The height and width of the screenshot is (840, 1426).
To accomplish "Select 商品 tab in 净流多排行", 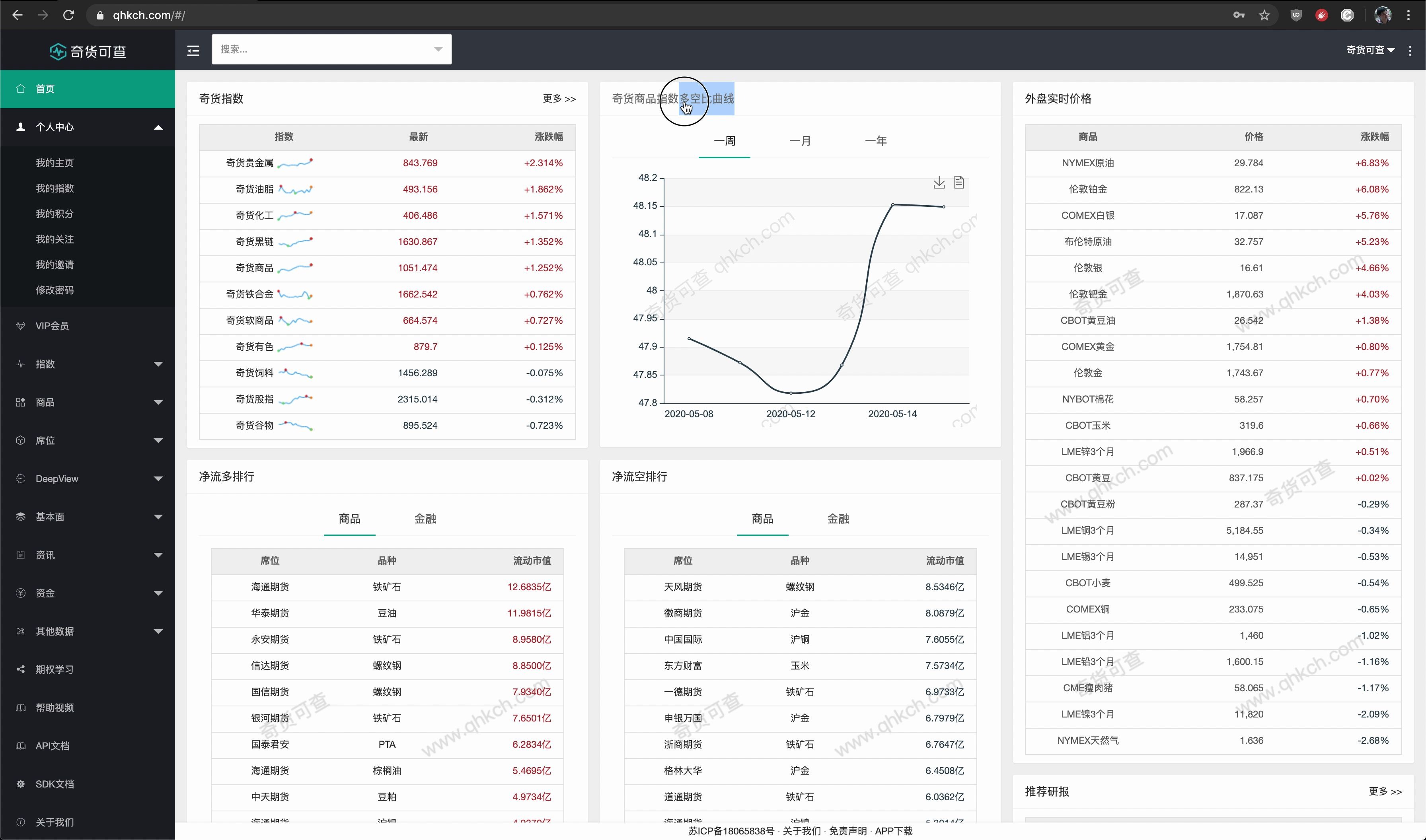I will pos(349,519).
